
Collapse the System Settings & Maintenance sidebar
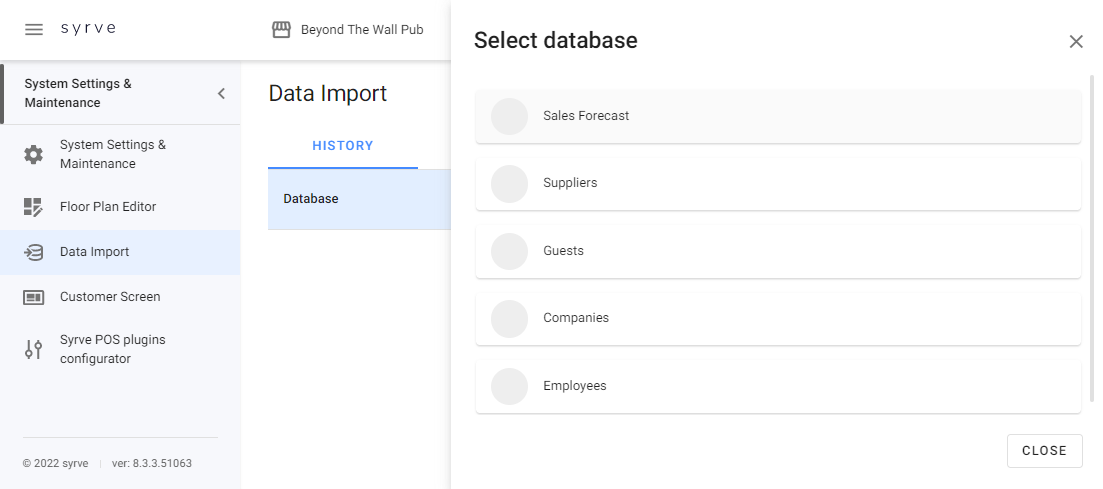[221, 94]
